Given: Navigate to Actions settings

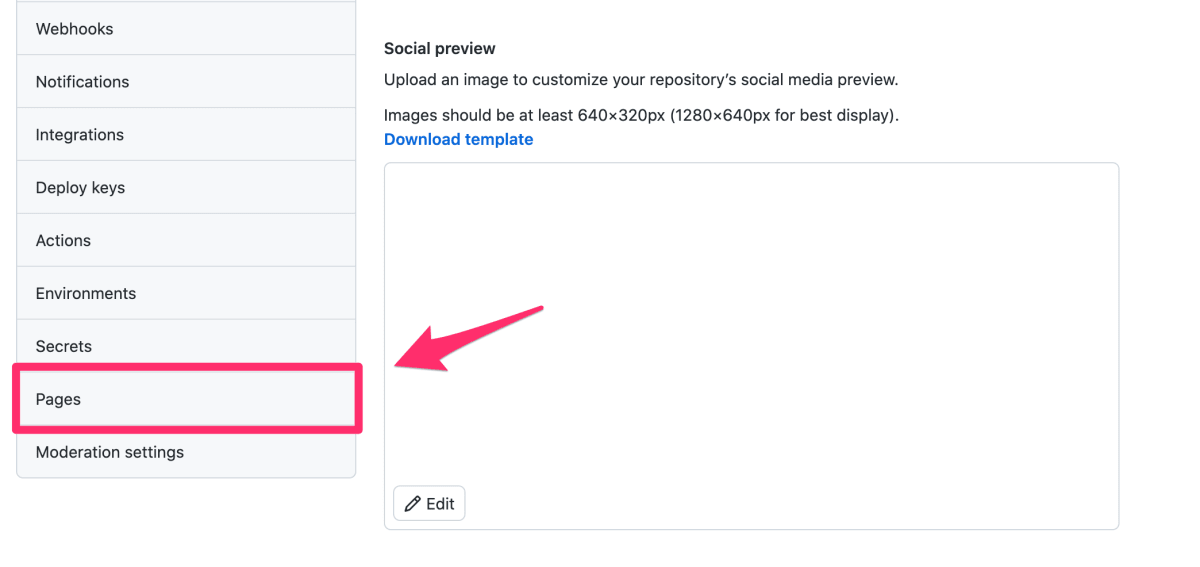Looking at the screenshot, I should [x=186, y=241].
